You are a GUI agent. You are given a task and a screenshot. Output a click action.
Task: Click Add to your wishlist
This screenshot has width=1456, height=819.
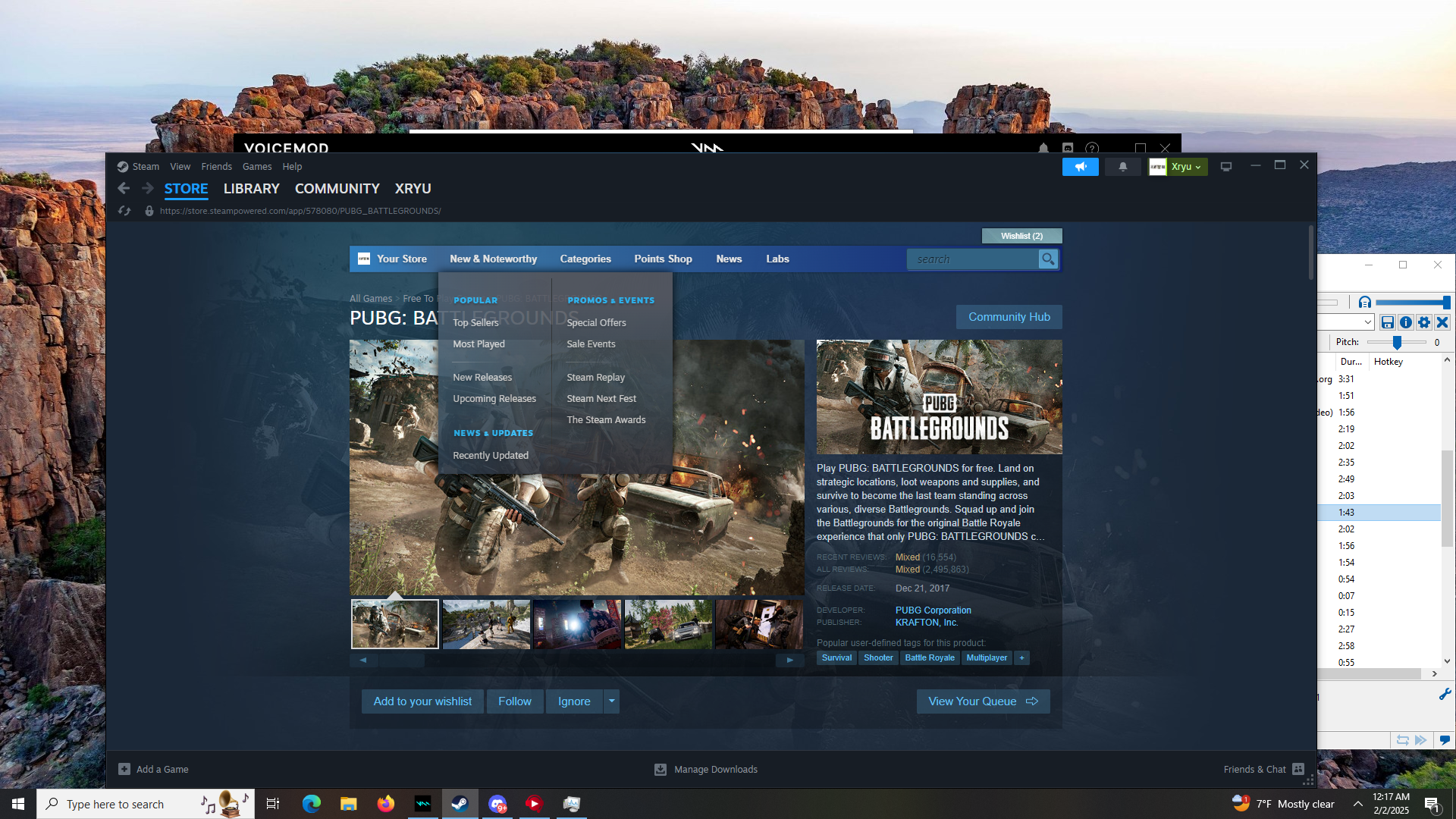pos(422,701)
